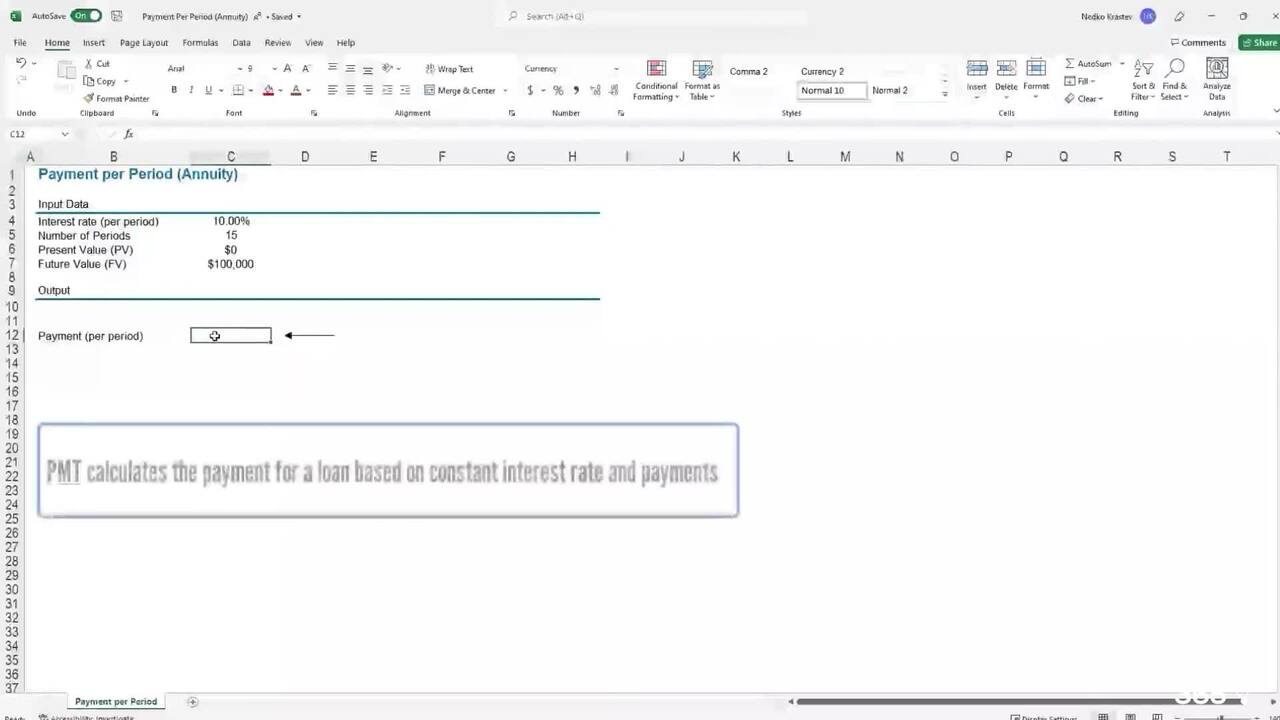Screen dimensions: 1280x720
Task: Open Find & Select menu
Action: tap(1175, 80)
